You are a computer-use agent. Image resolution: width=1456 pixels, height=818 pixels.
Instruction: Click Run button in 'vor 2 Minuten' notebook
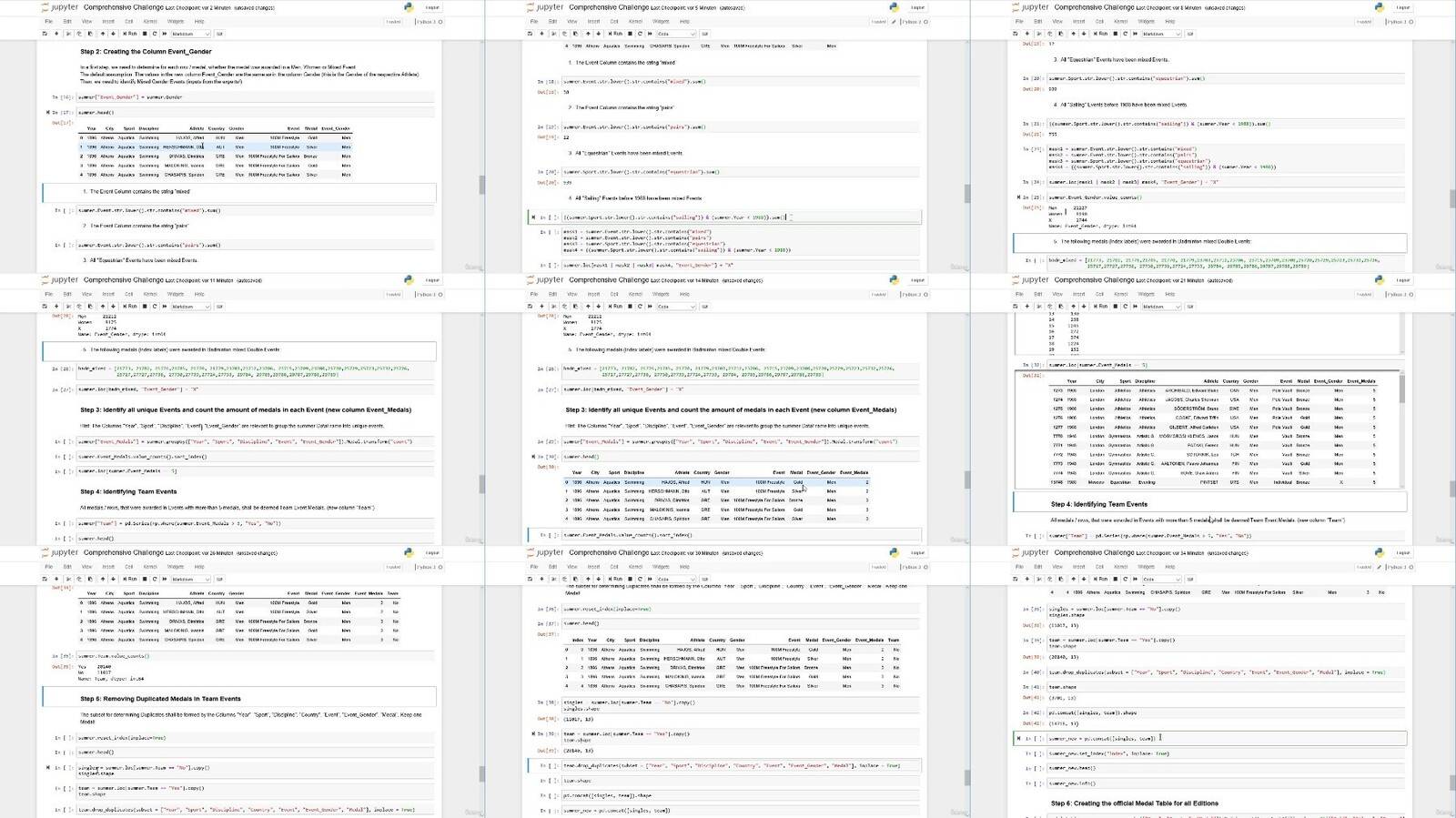[x=131, y=34]
